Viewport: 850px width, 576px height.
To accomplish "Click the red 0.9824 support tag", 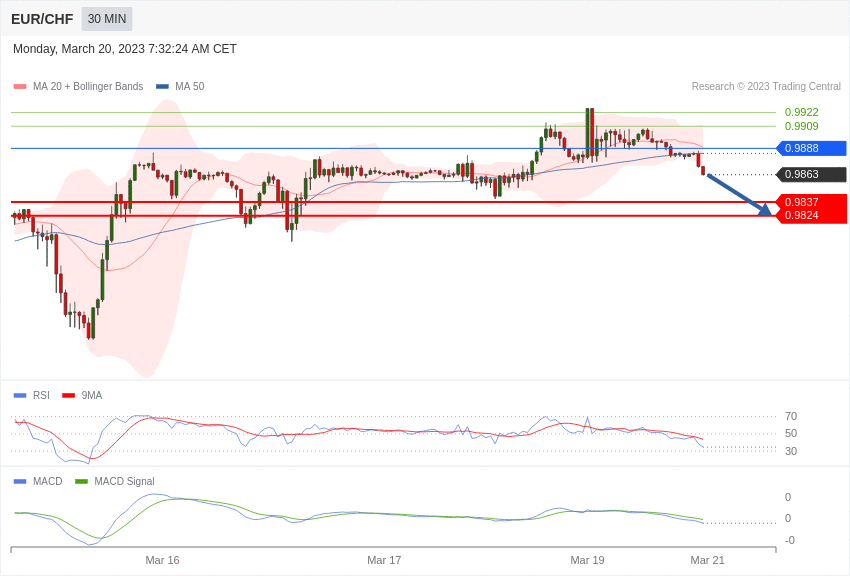I will pos(811,216).
